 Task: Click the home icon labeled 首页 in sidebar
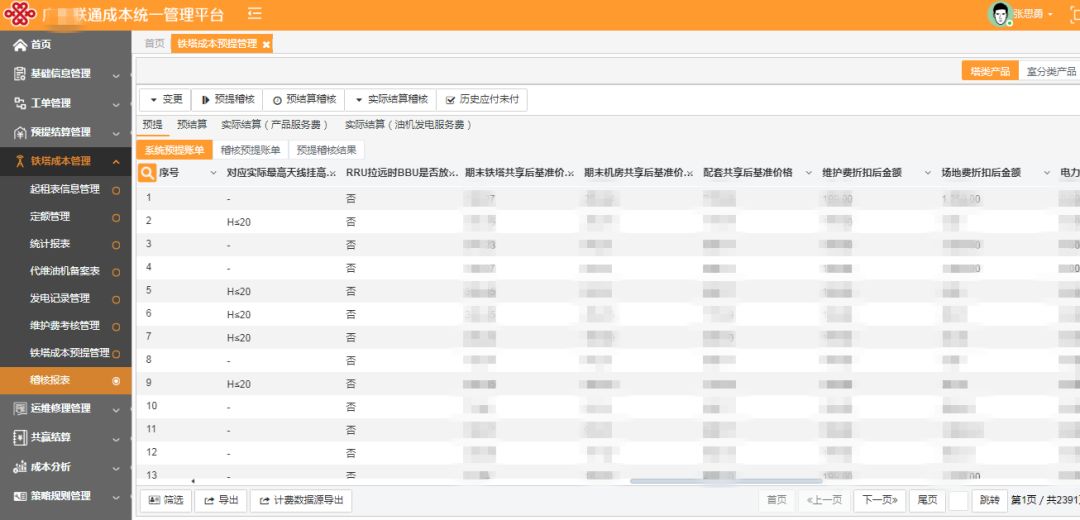[20, 45]
